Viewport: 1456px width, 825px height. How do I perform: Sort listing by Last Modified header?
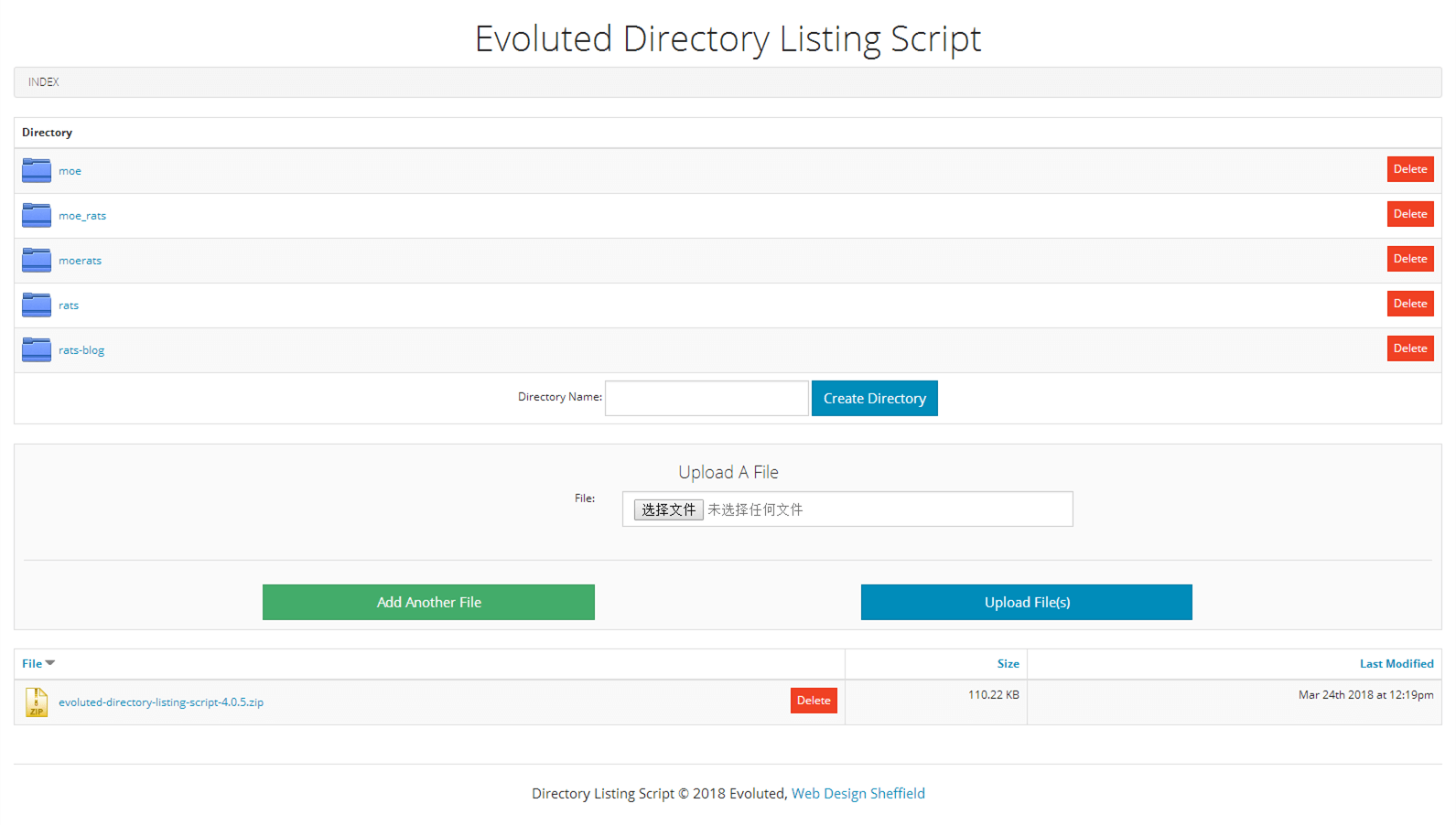tap(1396, 664)
